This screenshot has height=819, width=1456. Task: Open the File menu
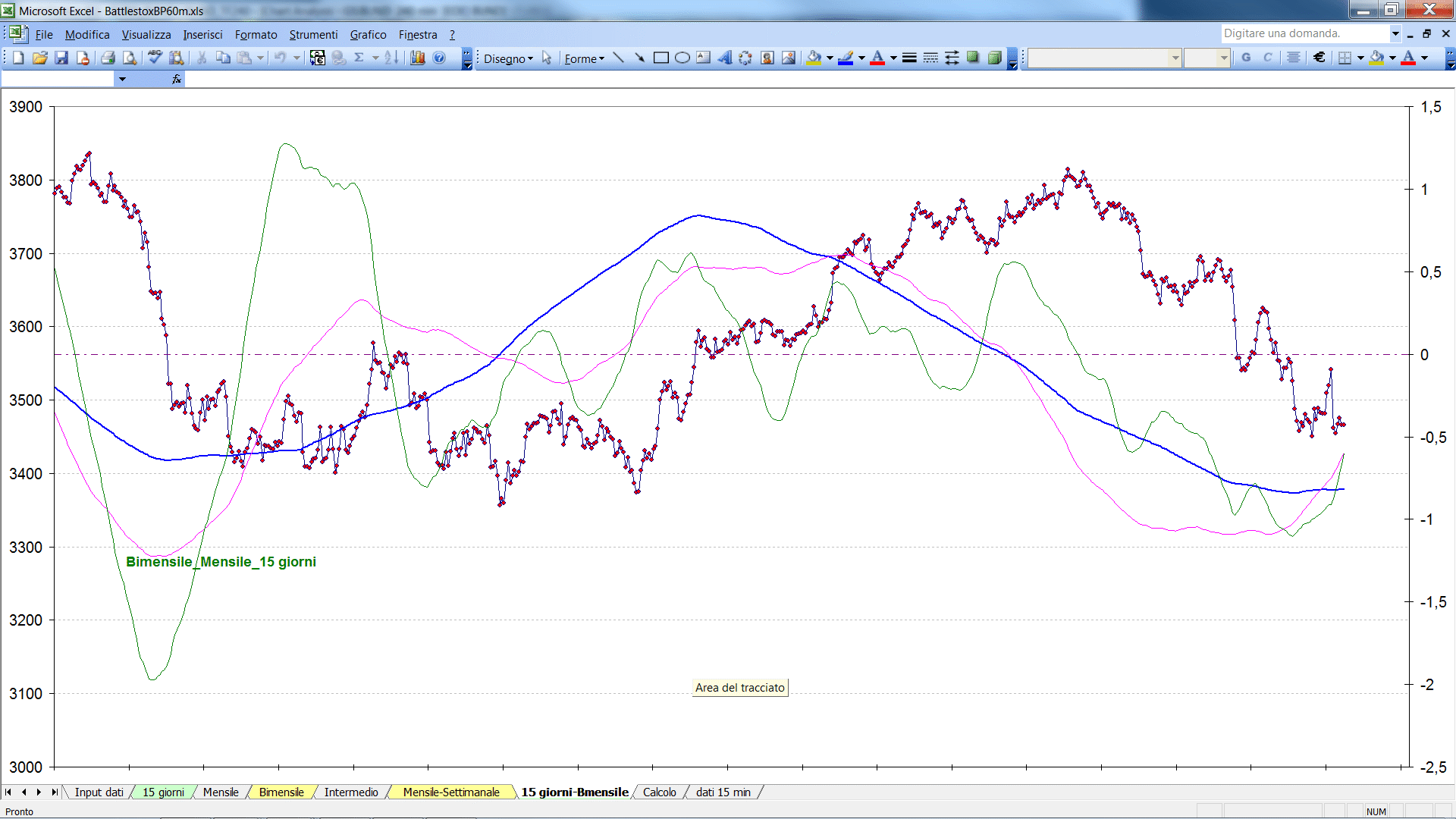[44, 35]
